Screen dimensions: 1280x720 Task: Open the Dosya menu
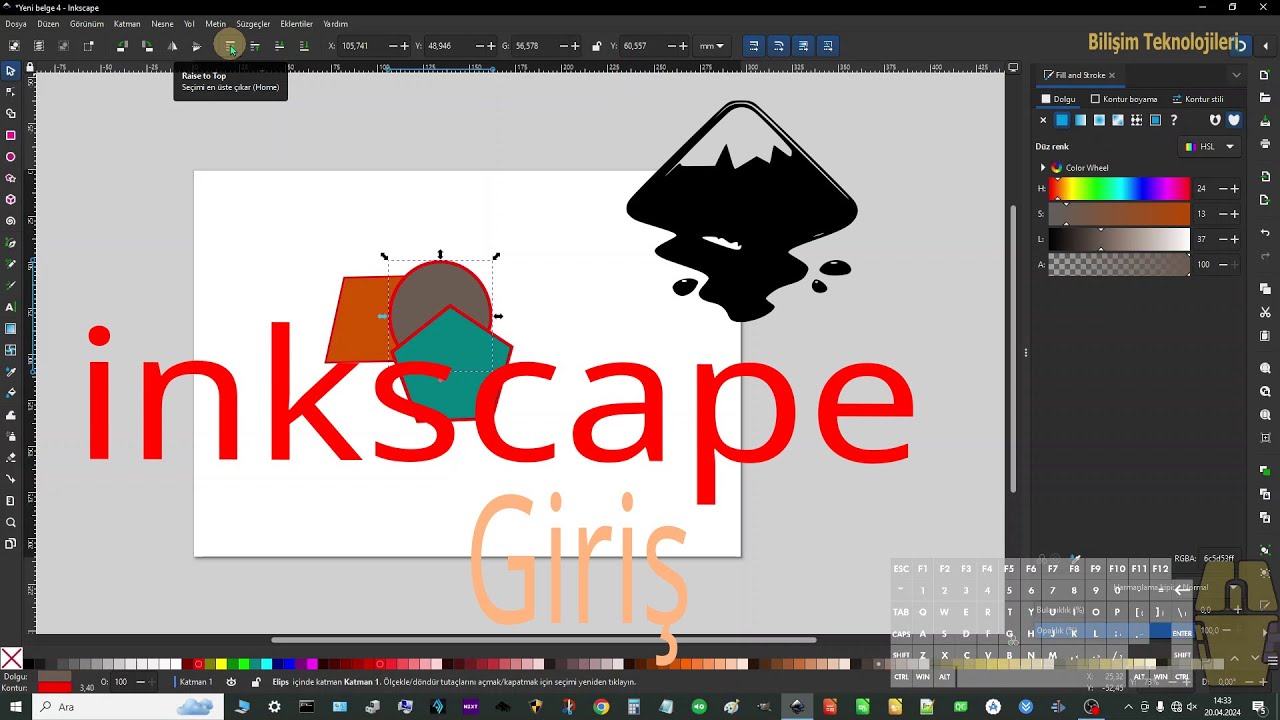pyautogui.click(x=16, y=24)
